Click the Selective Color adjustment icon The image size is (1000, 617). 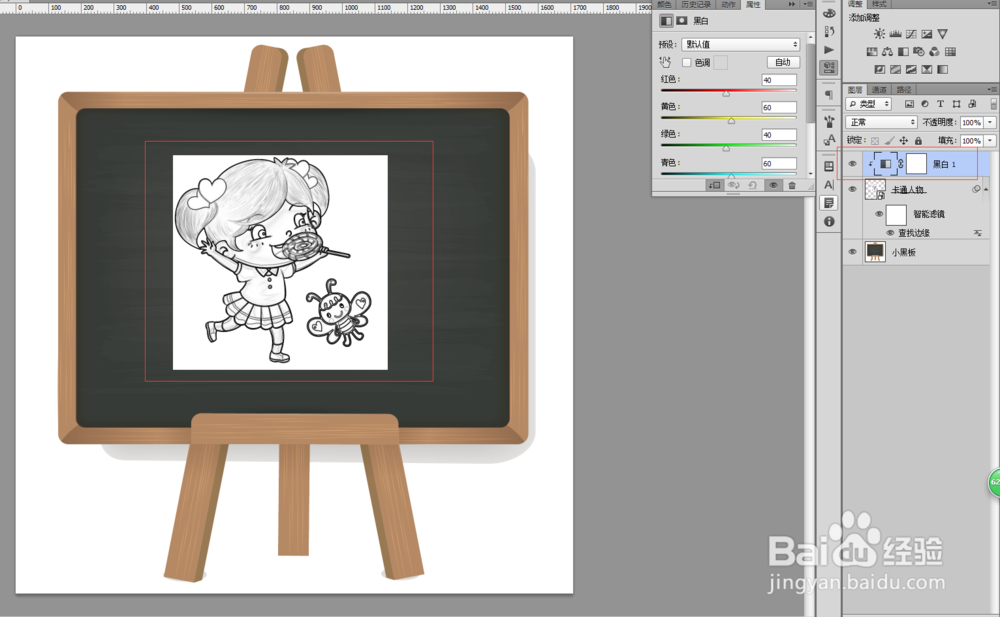pos(927,70)
